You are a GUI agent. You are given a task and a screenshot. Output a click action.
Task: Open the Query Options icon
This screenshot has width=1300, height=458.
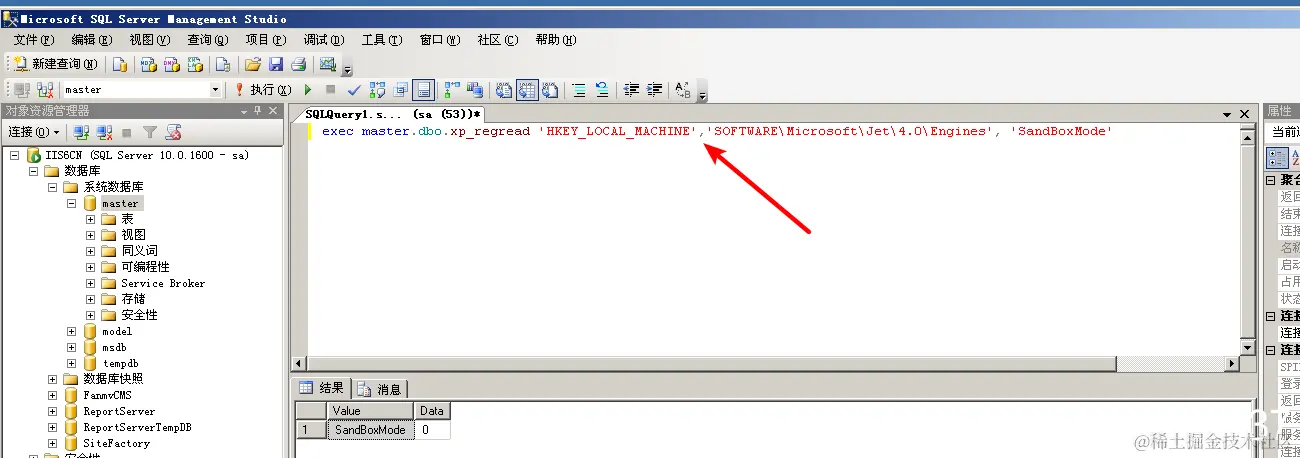(x=401, y=90)
